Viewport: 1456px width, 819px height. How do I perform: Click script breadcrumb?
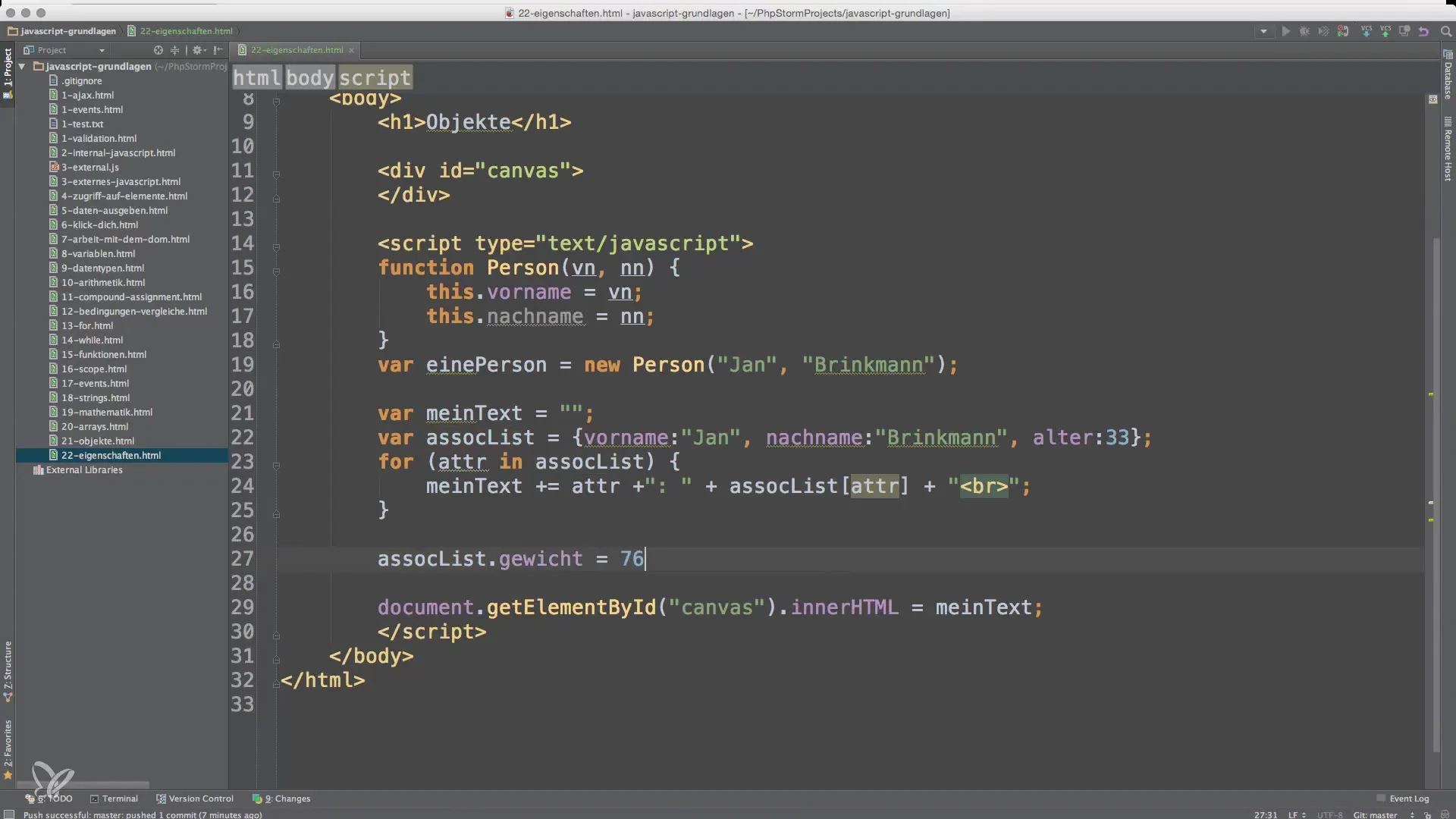point(375,77)
